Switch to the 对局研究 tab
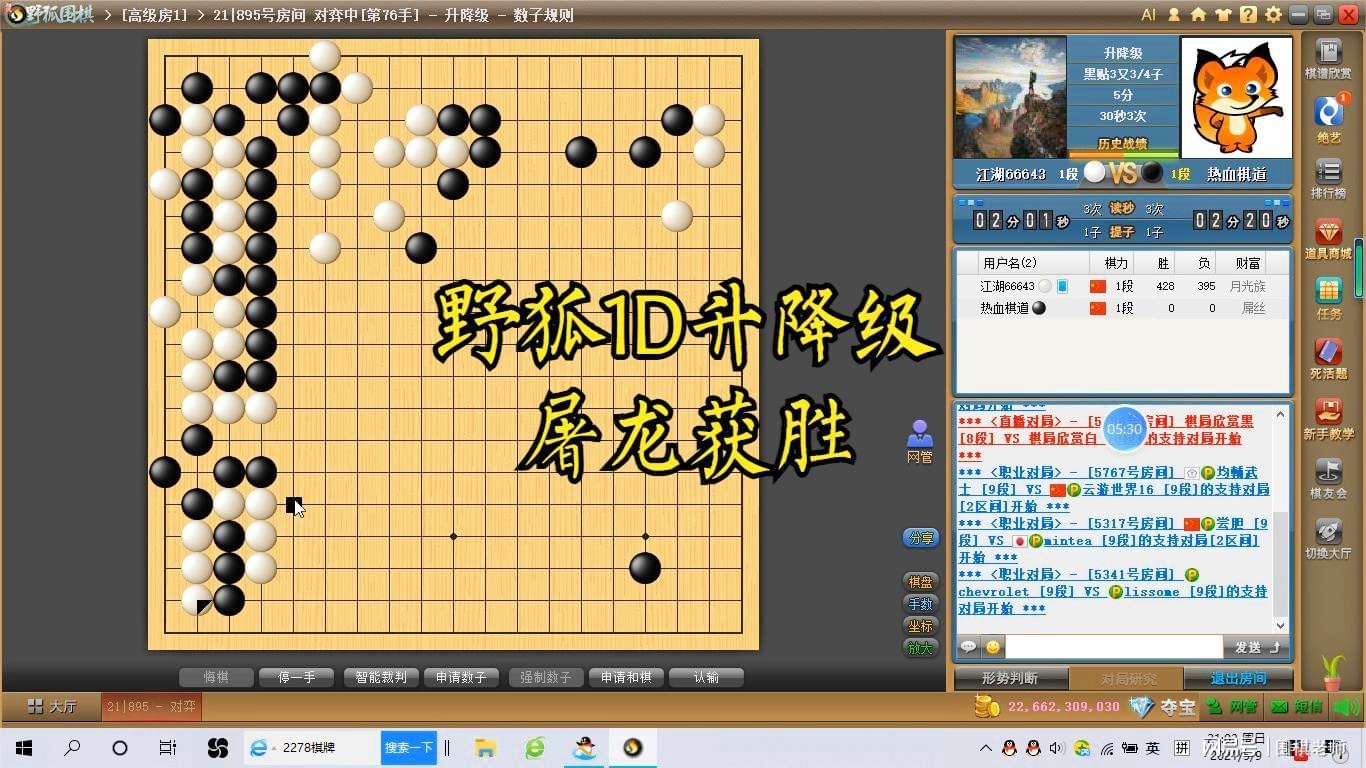 click(x=1128, y=679)
